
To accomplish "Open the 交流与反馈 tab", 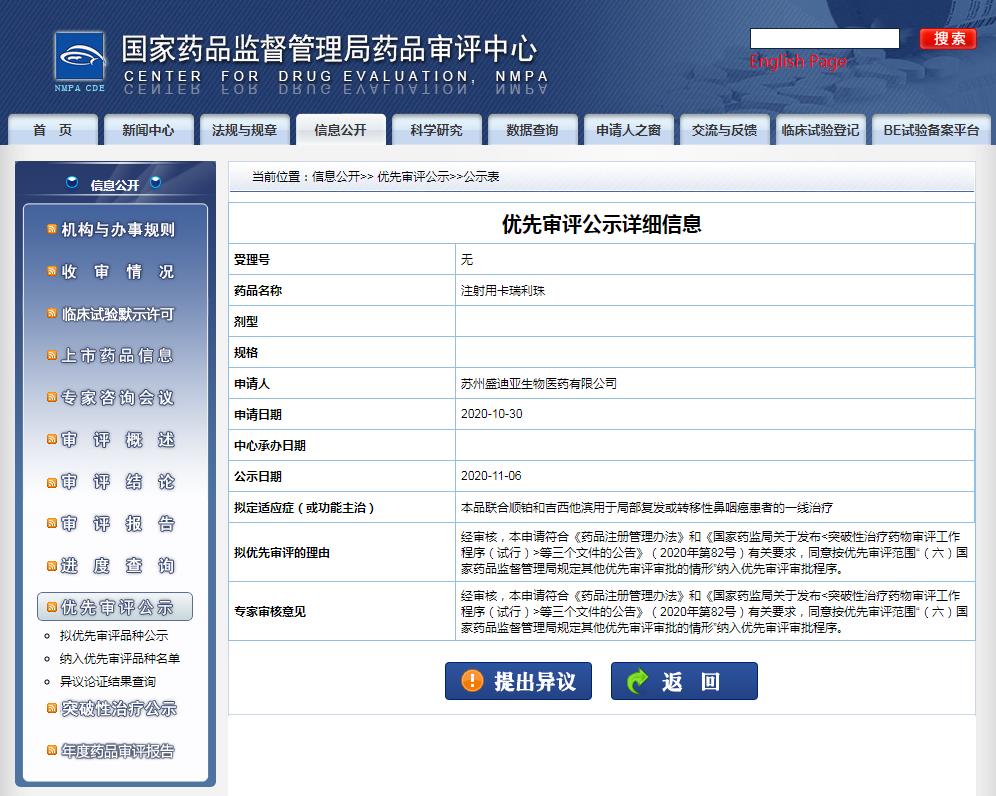I will (x=724, y=130).
